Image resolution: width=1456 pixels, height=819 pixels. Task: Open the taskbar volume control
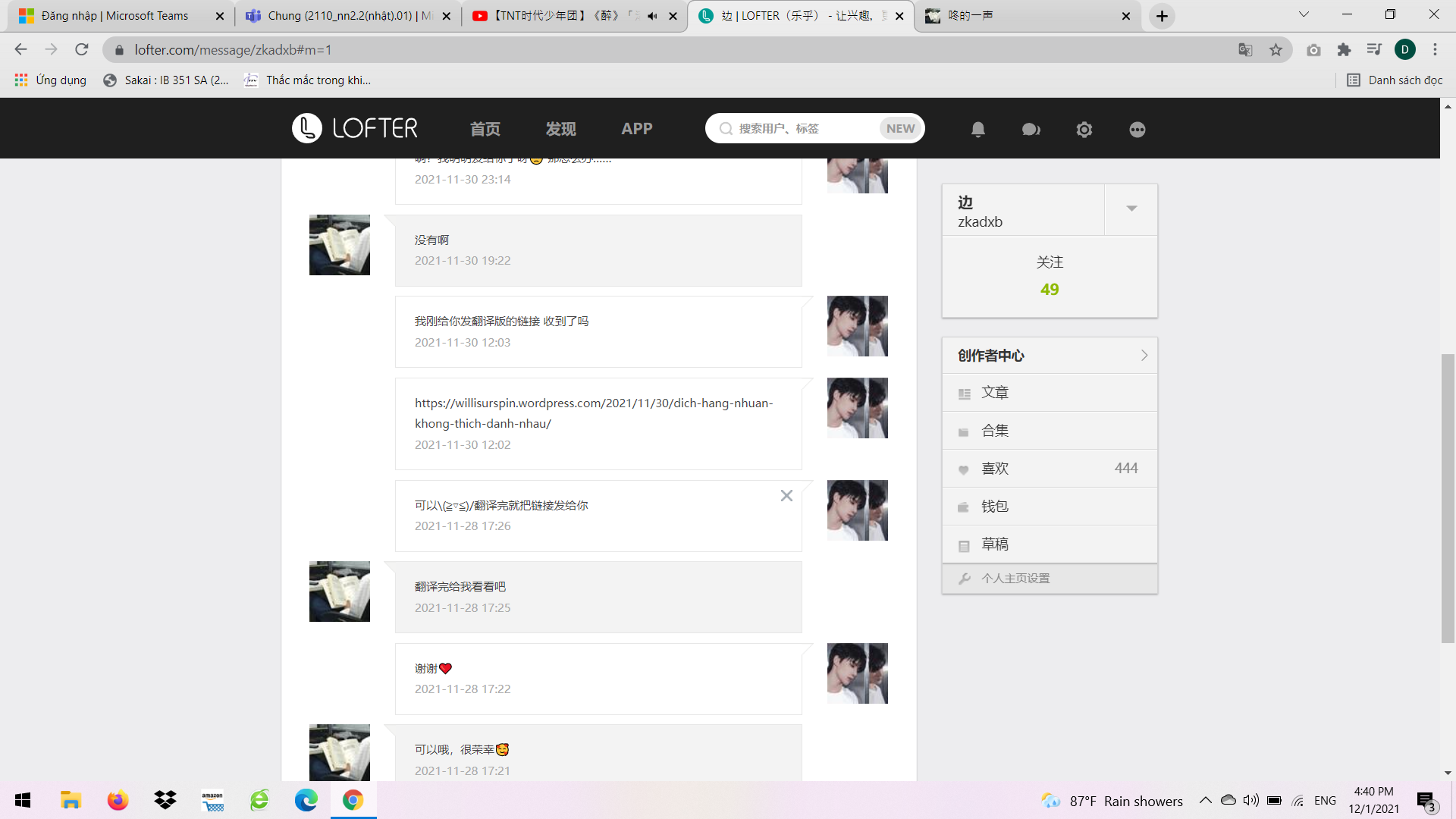point(1251,800)
